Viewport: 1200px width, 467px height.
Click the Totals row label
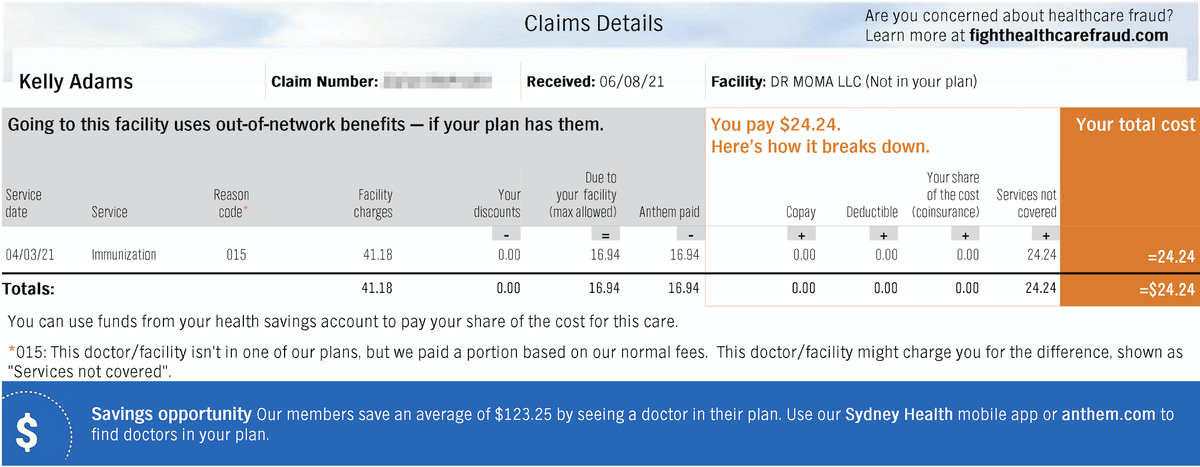tap(30, 289)
